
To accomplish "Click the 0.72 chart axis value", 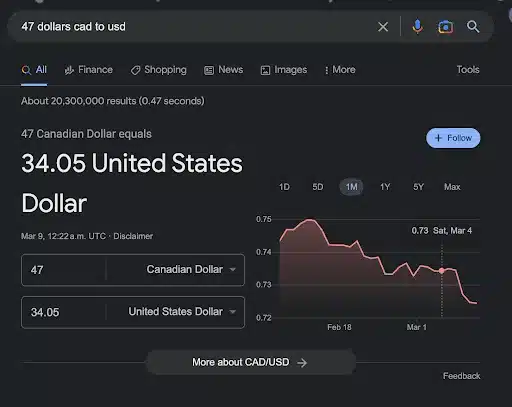I will pos(264,318).
